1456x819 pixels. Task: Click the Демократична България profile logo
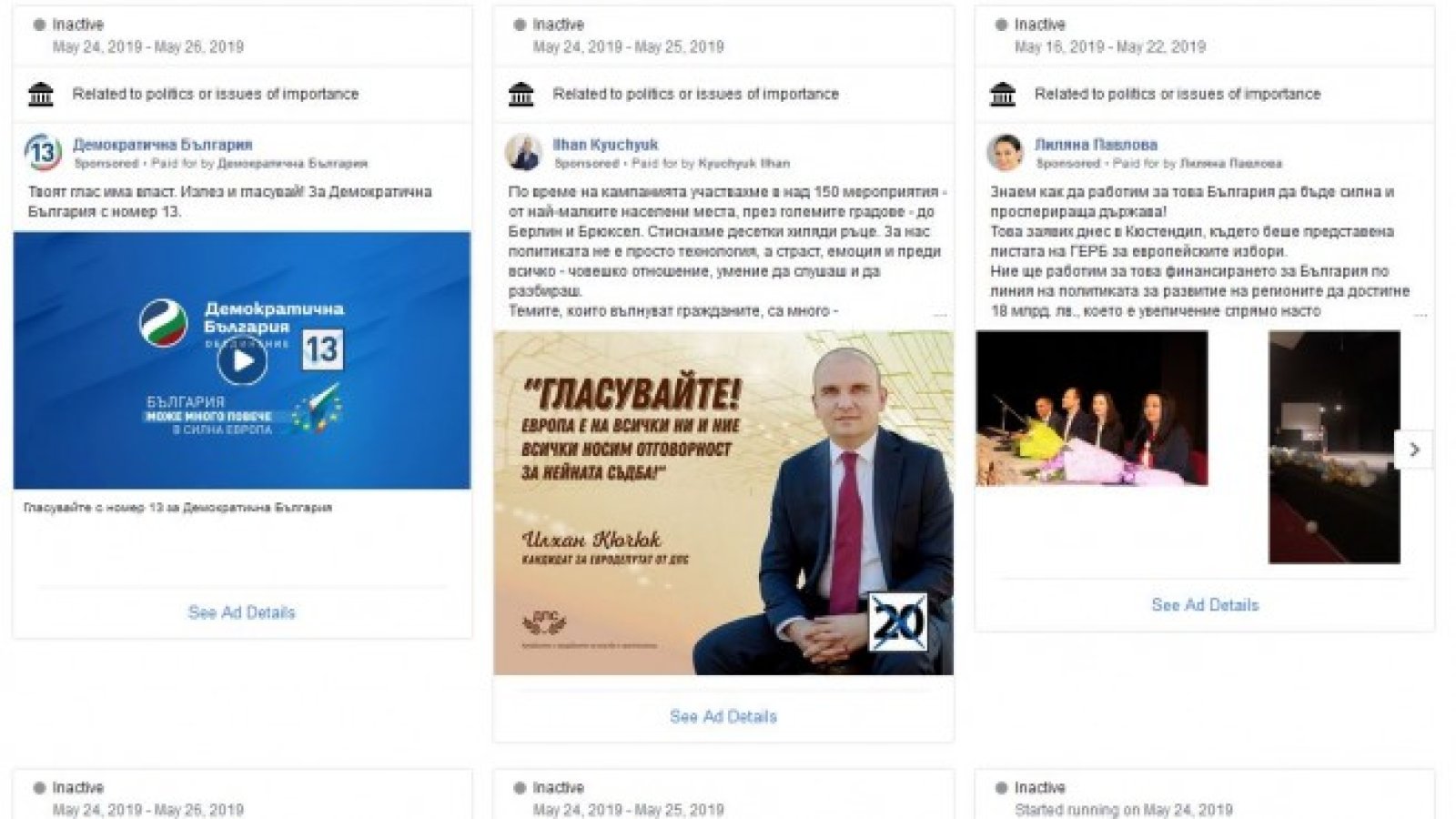pyautogui.click(x=43, y=153)
